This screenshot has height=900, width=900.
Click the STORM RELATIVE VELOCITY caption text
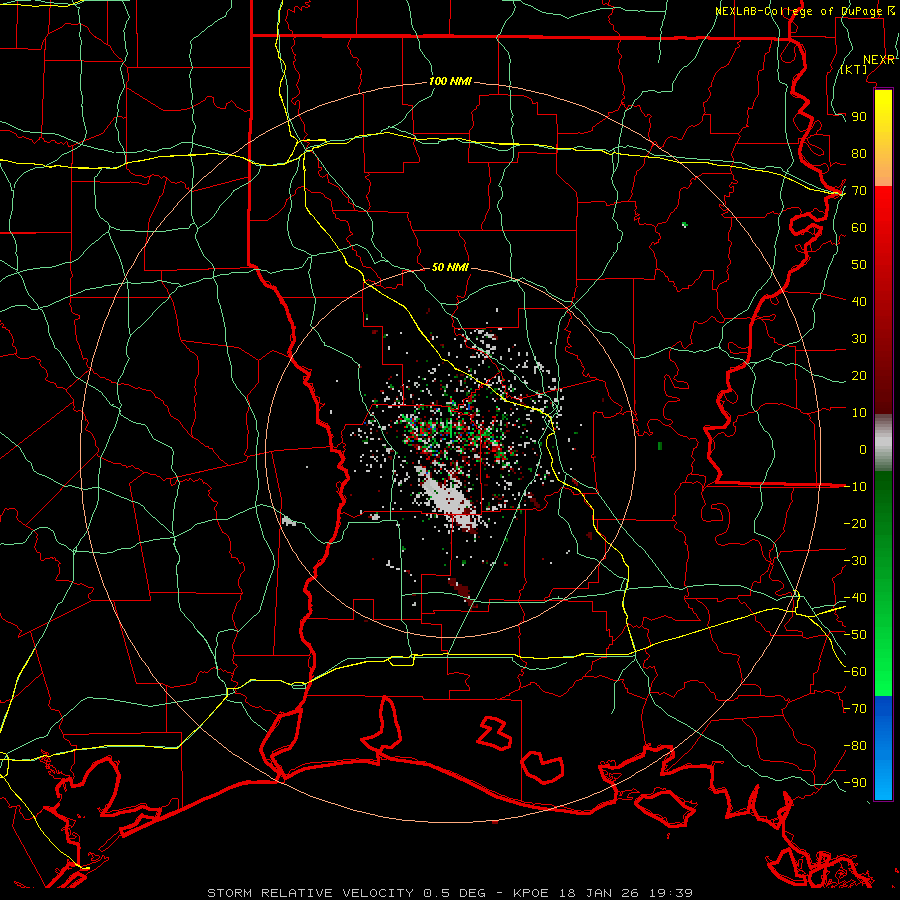pos(310,893)
